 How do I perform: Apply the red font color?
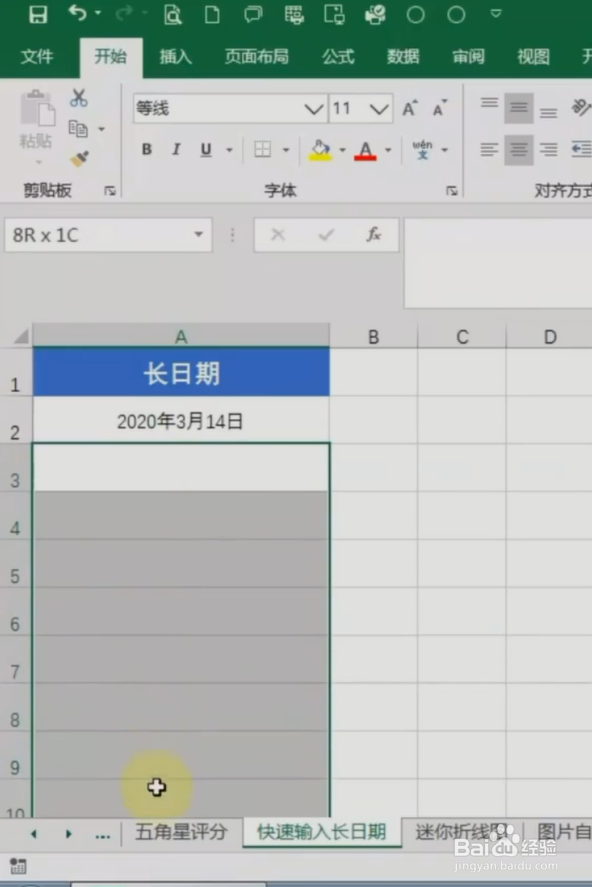tap(365, 150)
